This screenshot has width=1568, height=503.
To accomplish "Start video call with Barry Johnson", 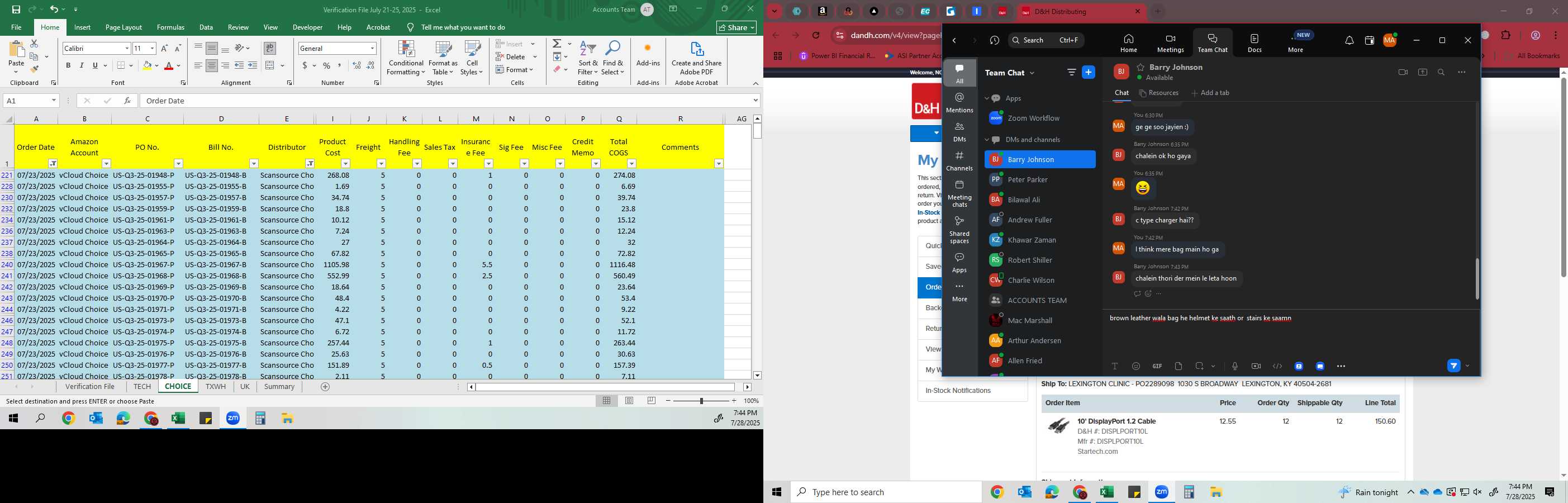I will [x=1403, y=73].
